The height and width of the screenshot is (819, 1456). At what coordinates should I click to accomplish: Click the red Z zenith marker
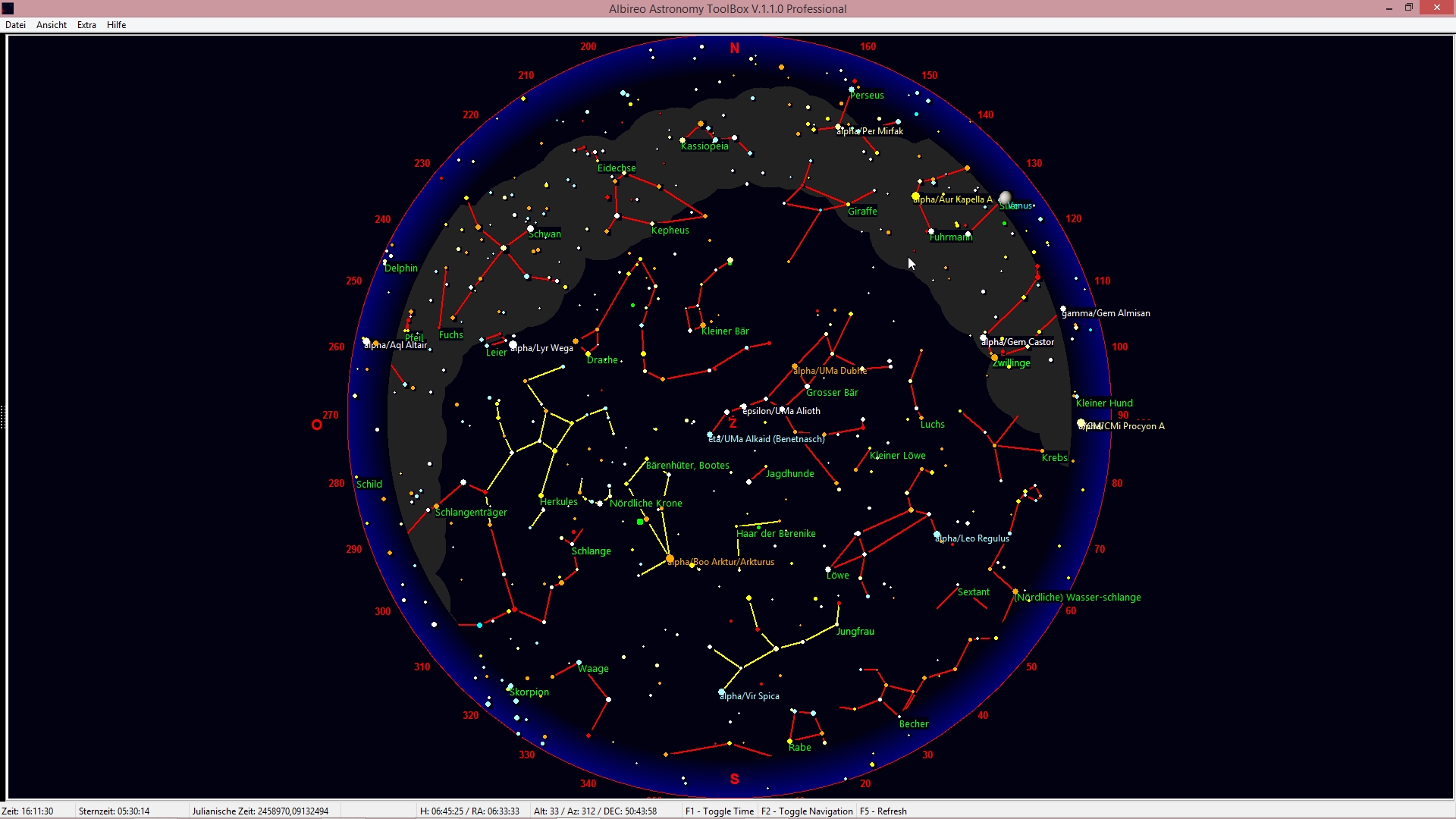[733, 423]
